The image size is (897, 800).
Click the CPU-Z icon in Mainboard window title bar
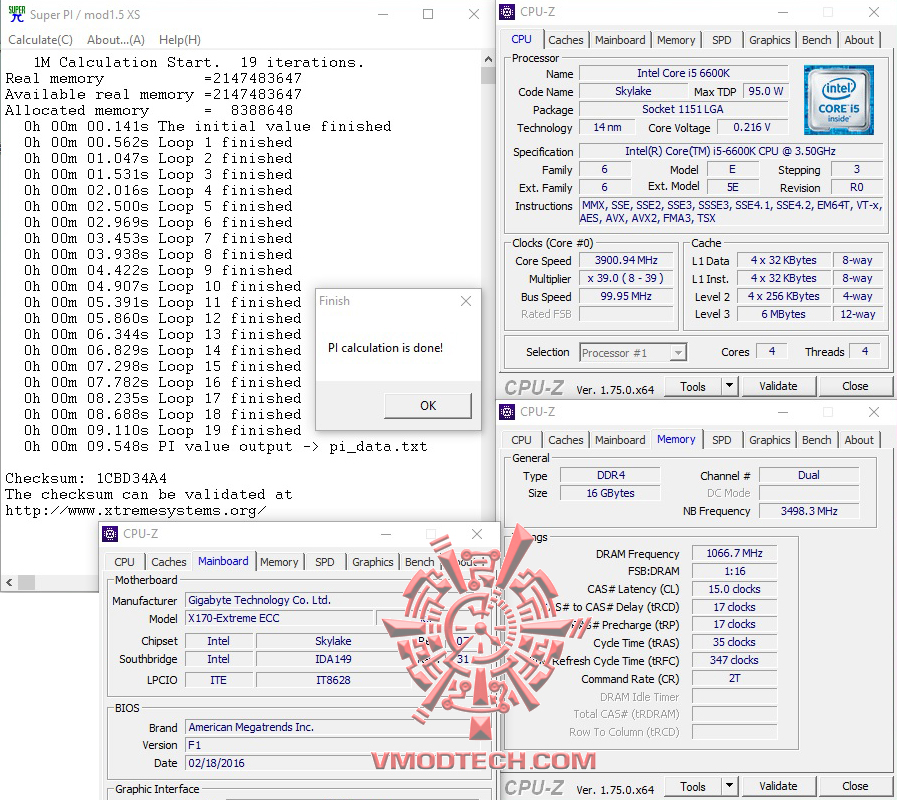(x=110, y=534)
